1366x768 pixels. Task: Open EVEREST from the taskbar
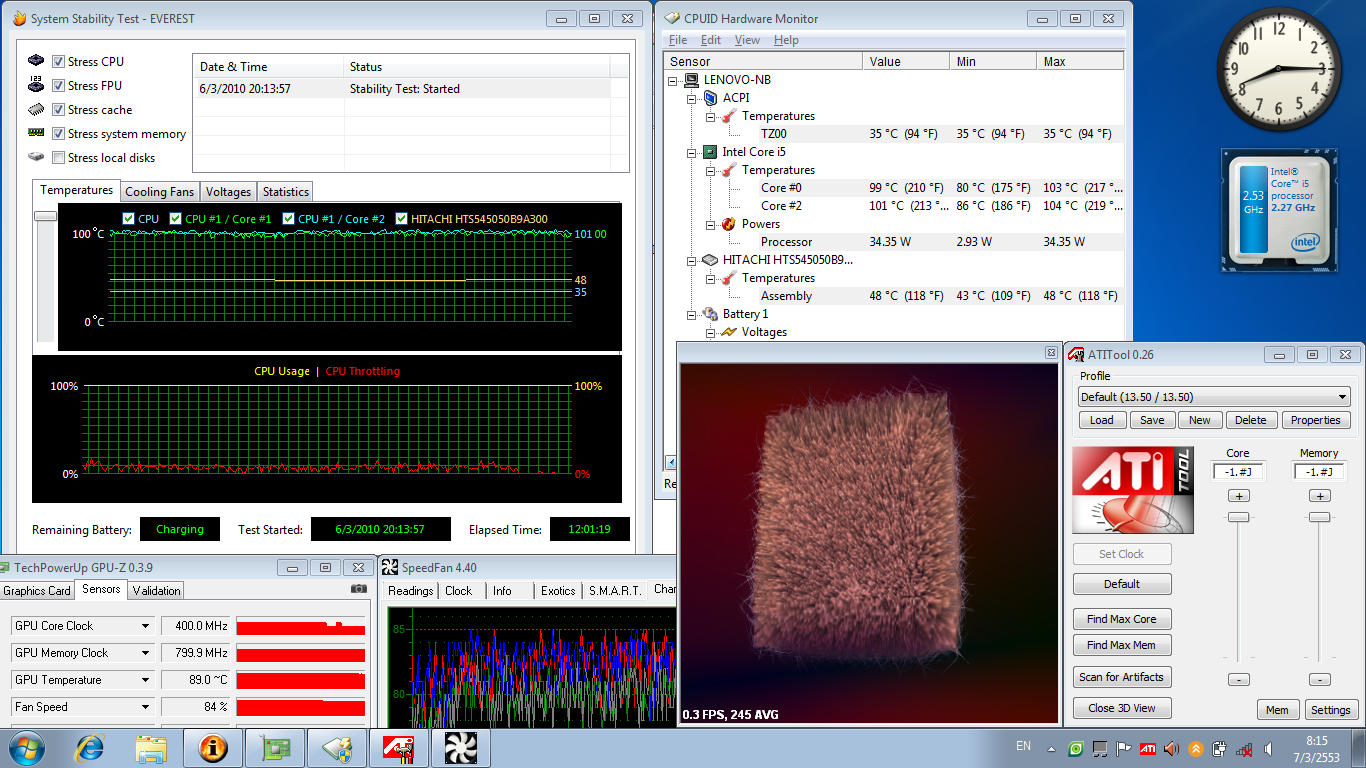tap(213, 747)
